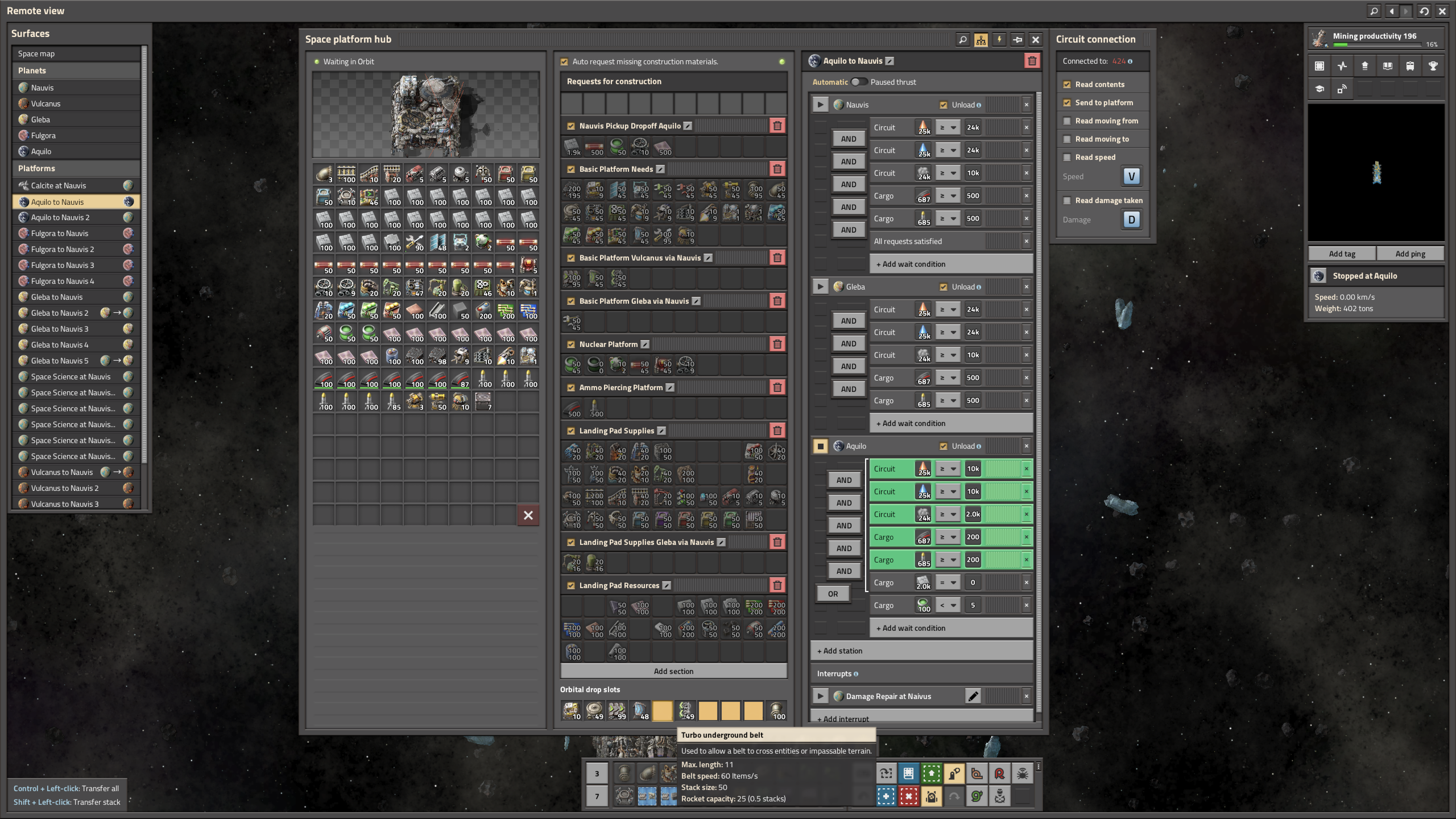
Task: Stop the Aquilo station with square button
Action: coord(820,446)
